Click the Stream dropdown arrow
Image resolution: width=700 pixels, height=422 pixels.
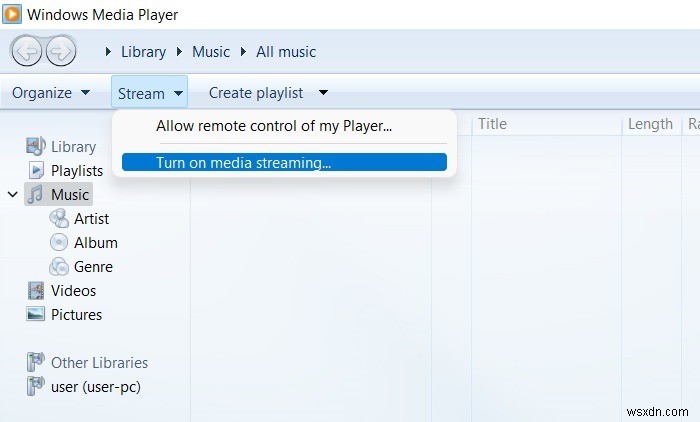coord(178,93)
